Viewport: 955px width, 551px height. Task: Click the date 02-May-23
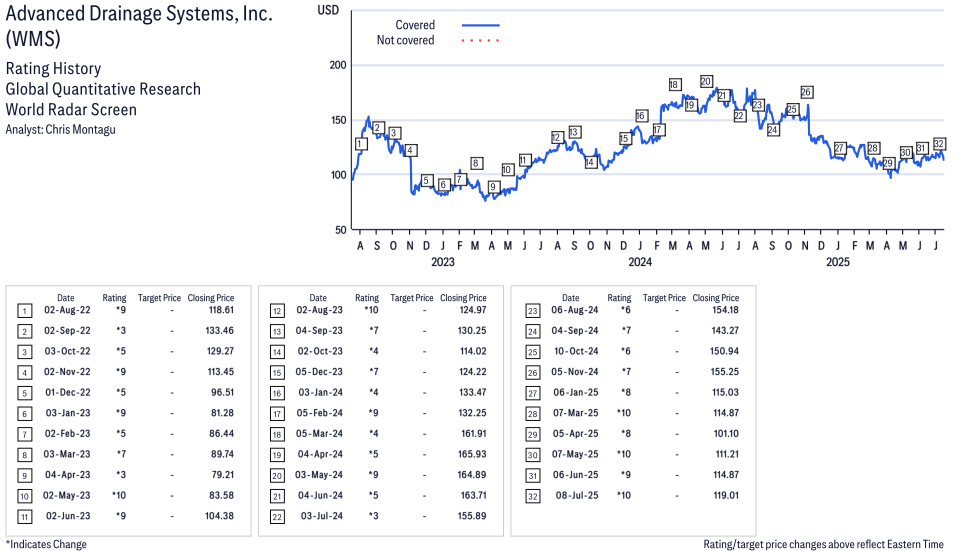tap(66, 495)
